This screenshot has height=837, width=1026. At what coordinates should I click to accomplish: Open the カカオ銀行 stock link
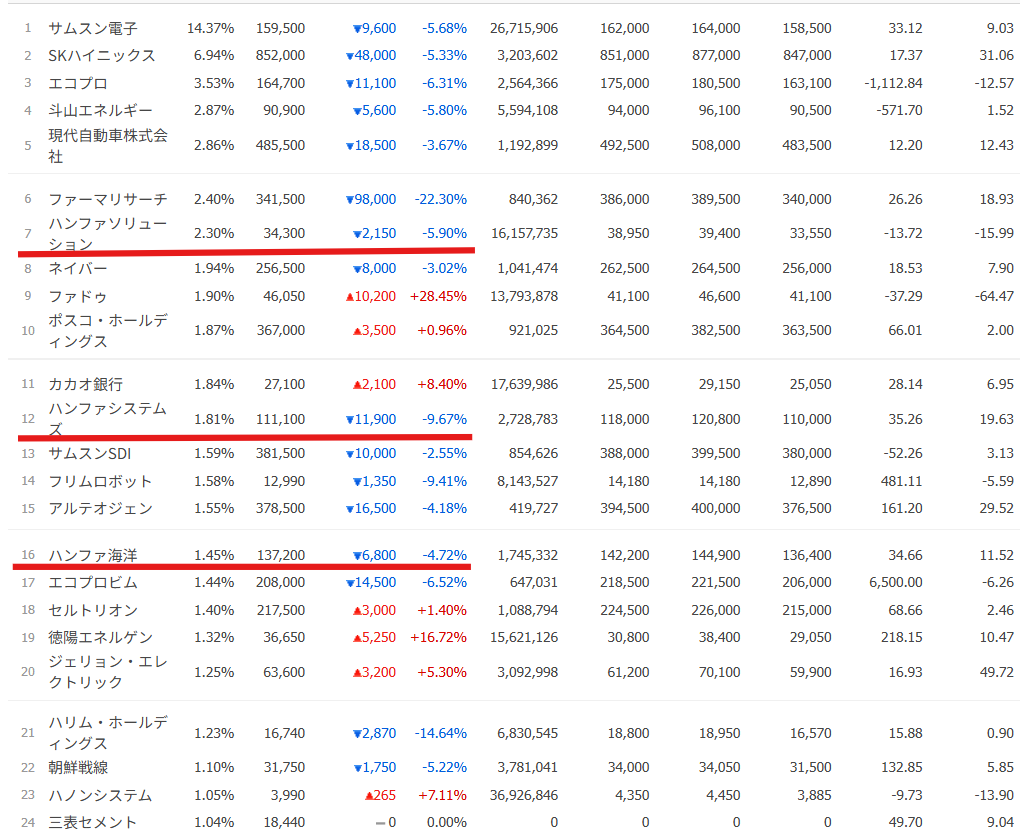(86, 385)
